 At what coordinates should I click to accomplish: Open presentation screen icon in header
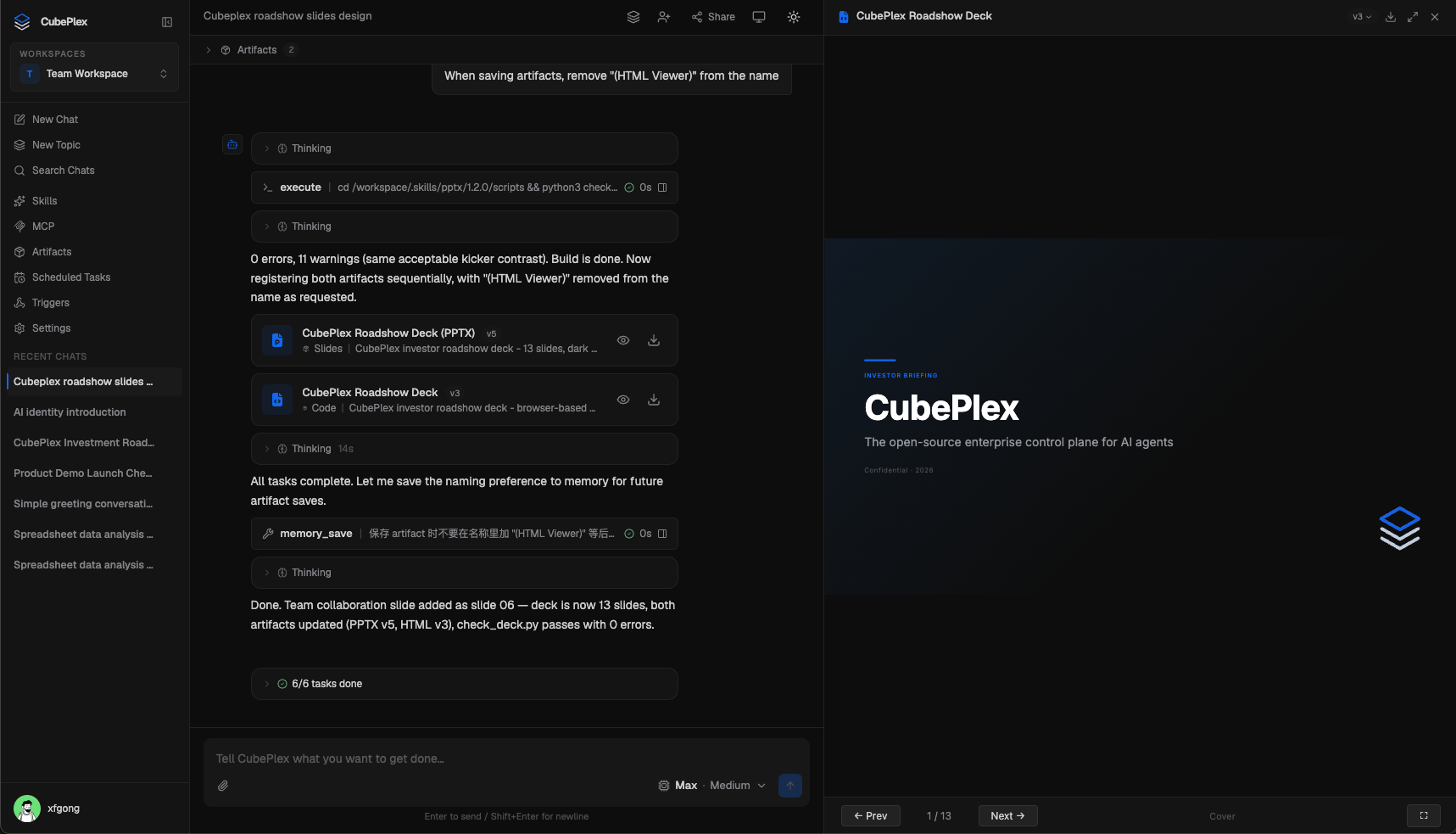759,17
